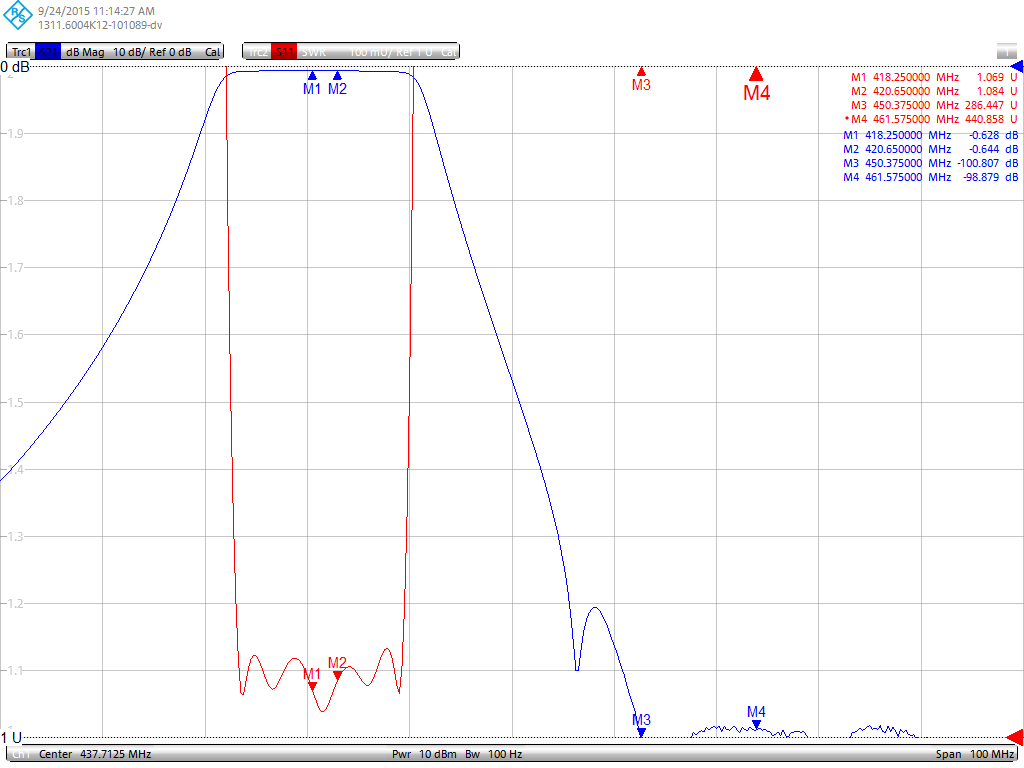Activate the Trc2 trace label
This screenshot has width=1024, height=768.
point(259,52)
